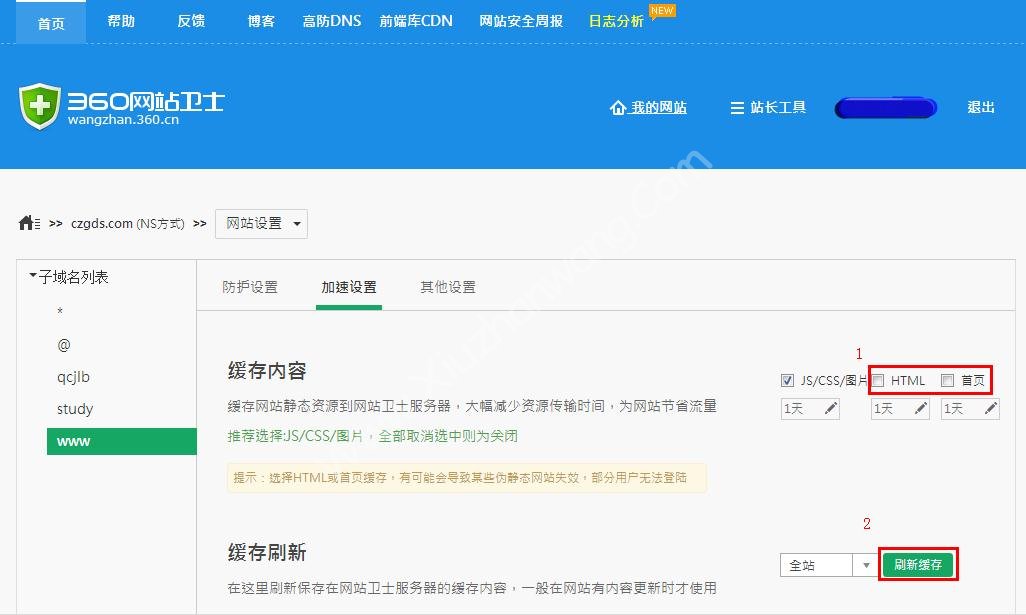Select the study subdomain in sidebar

click(75, 409)
